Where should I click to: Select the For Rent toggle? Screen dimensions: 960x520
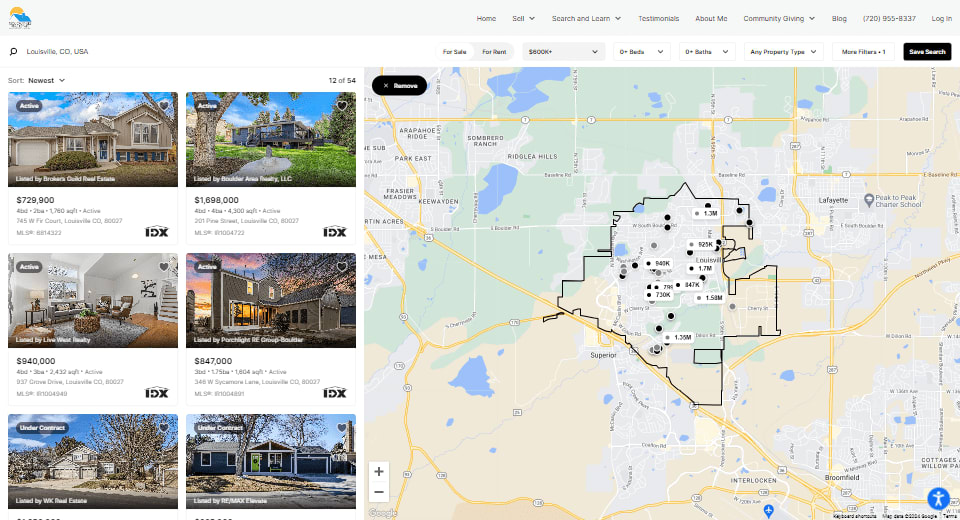tap(494, 51)
